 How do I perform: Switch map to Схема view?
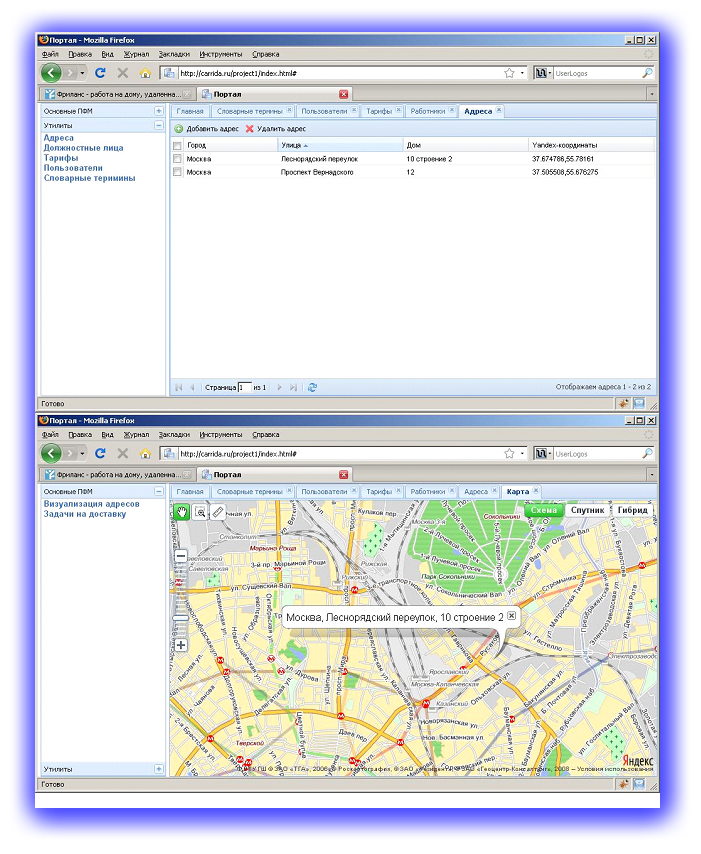pos(544,511)
